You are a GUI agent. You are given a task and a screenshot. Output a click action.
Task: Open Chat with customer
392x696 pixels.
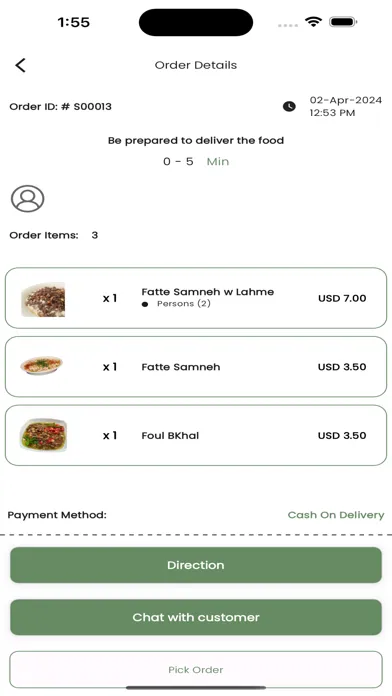(x=196, y=617)
